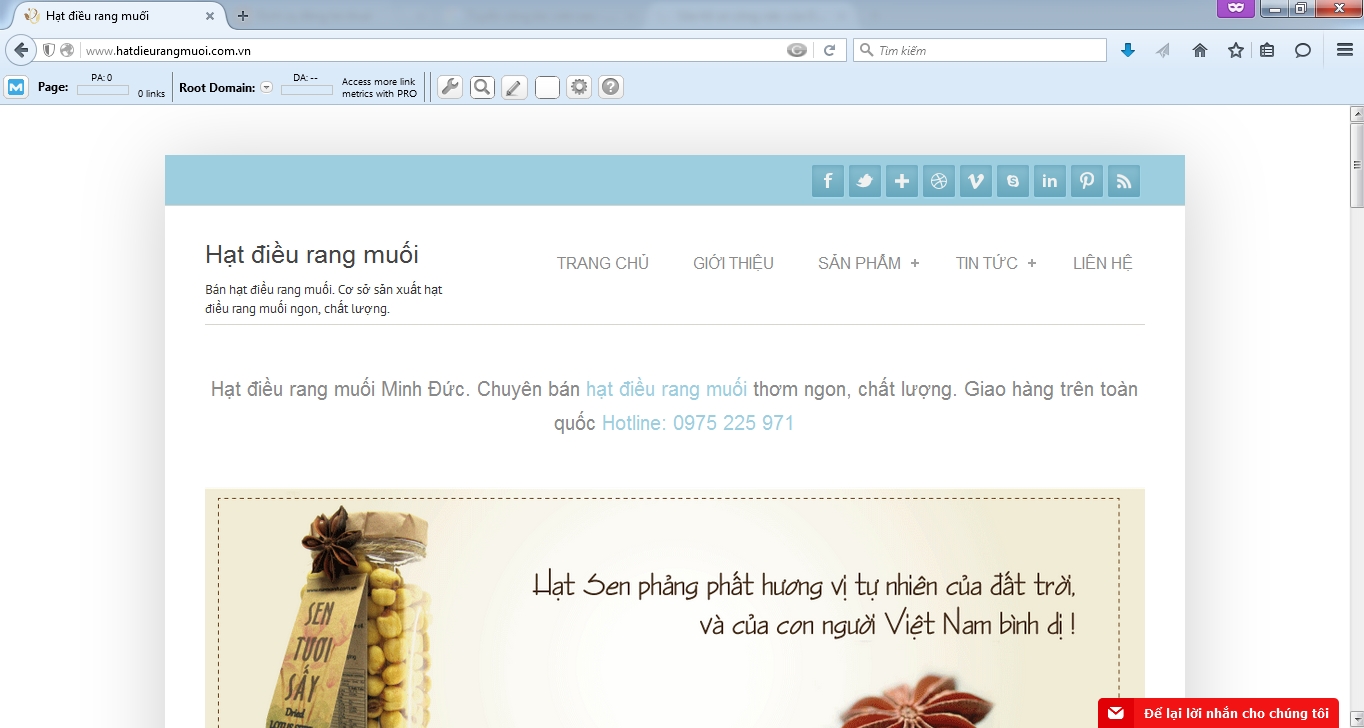Click the Hạt Sen banner image
This screenshot has height=728, width=1364.
[x=675, y=608]
